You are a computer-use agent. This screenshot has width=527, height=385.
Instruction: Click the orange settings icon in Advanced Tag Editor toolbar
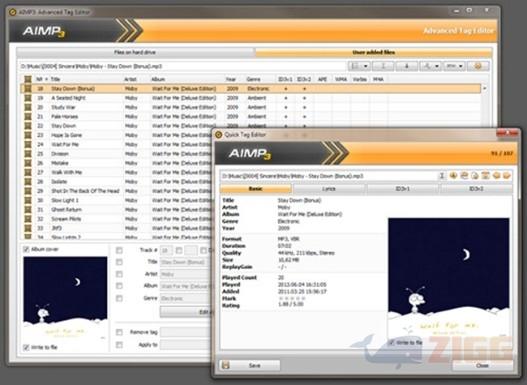[x=478, y=66]
